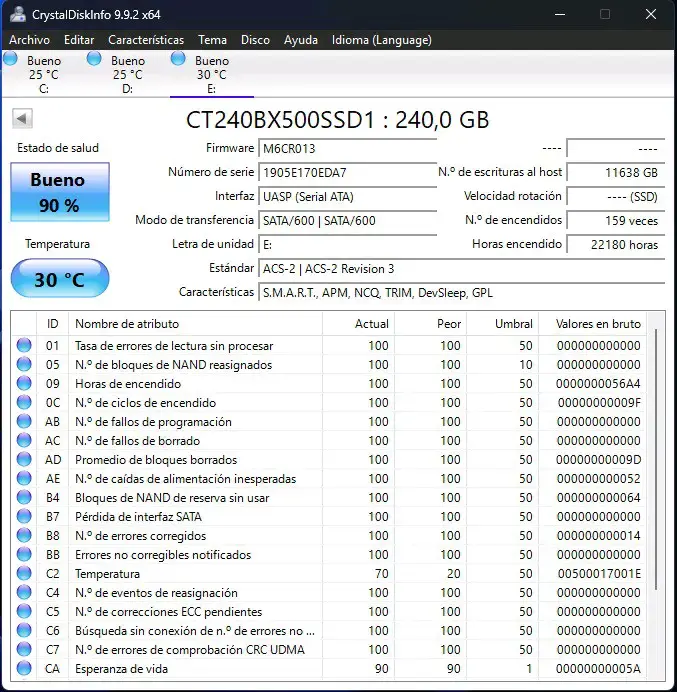
Task: Click power-on hours value 22180 horas
Action: coord(616,244)
